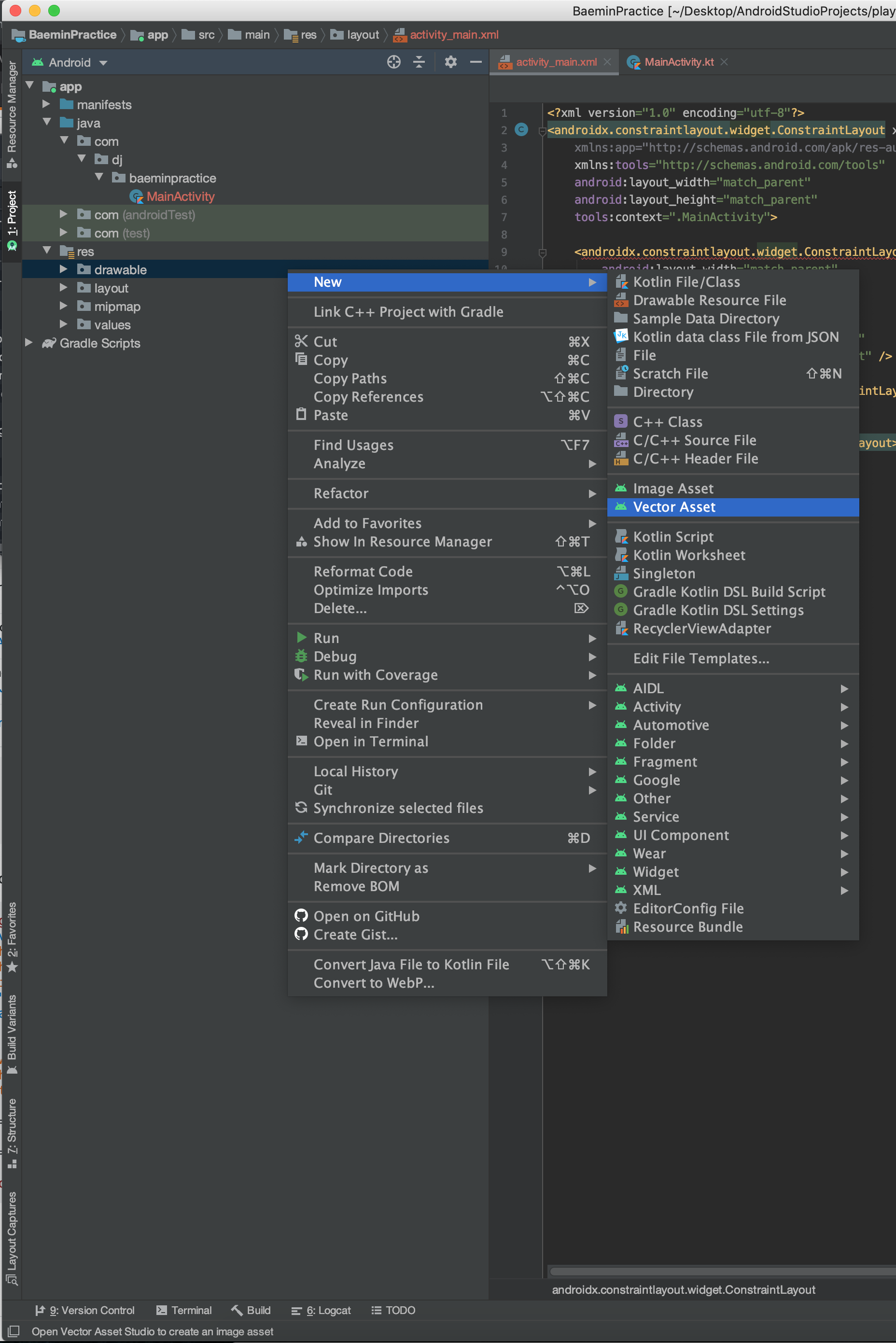Click the collapse all icon in Project panel
Image resolution: width=896 pixels, height=1343 pixels.
point(419,62)
